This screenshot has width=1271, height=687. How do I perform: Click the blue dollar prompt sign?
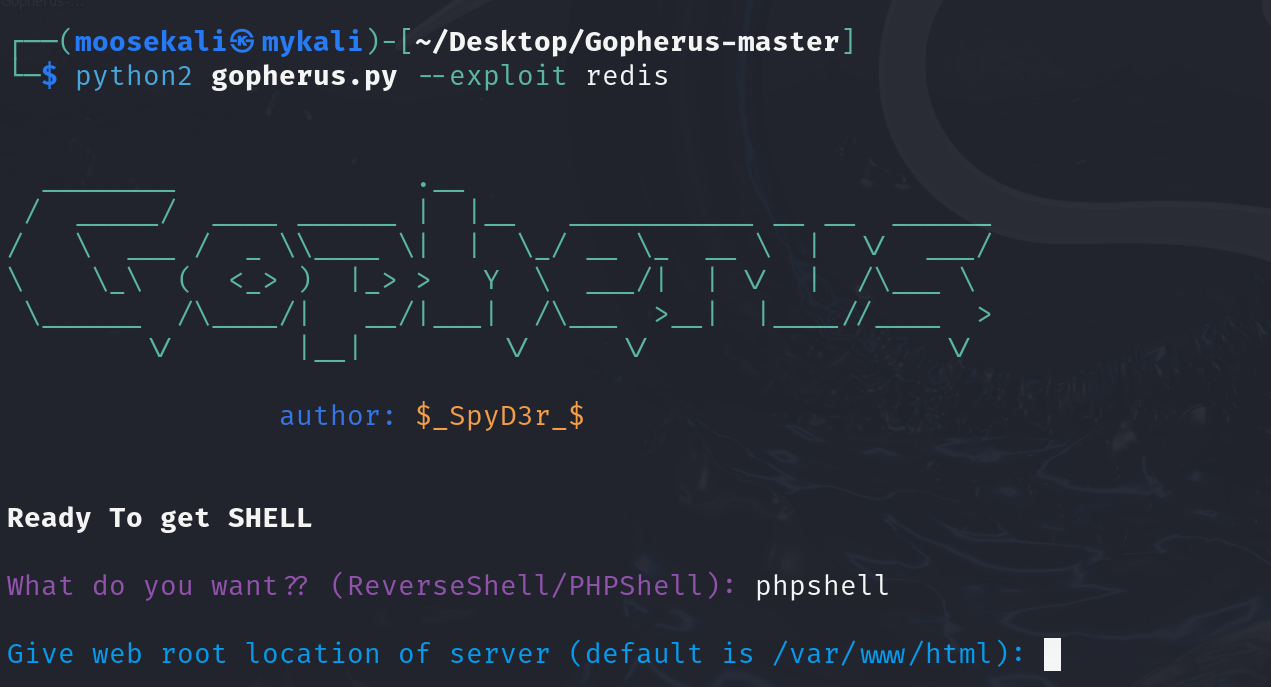click(x=49, y=77)
